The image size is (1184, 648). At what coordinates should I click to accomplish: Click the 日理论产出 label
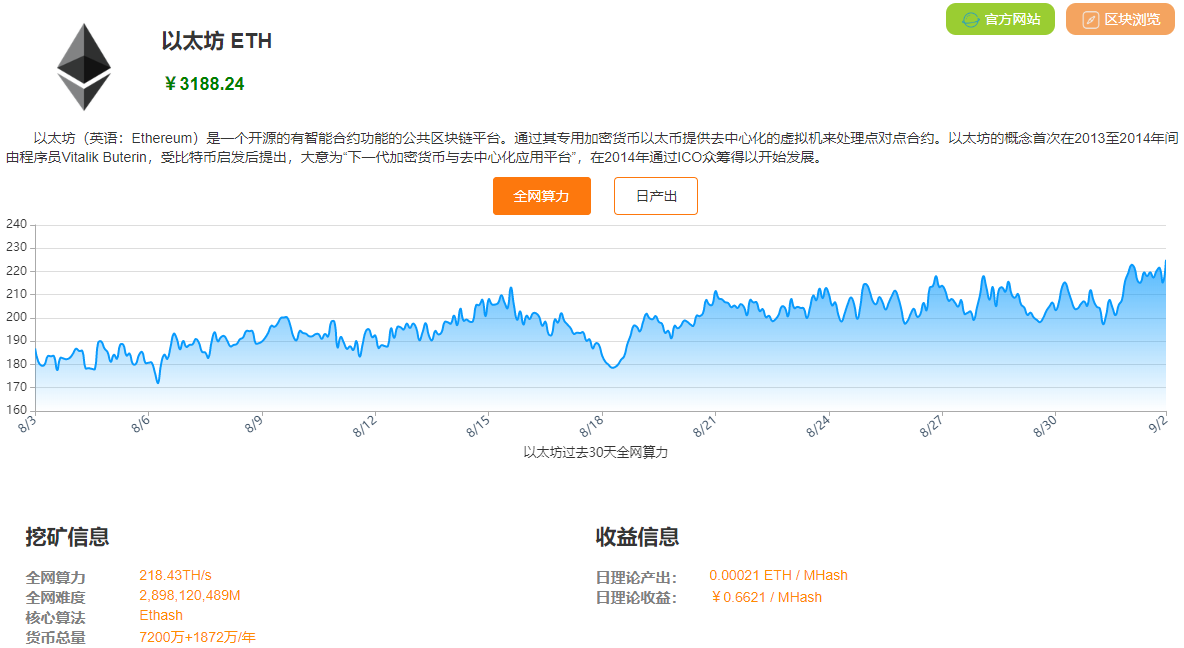[636, 578]
